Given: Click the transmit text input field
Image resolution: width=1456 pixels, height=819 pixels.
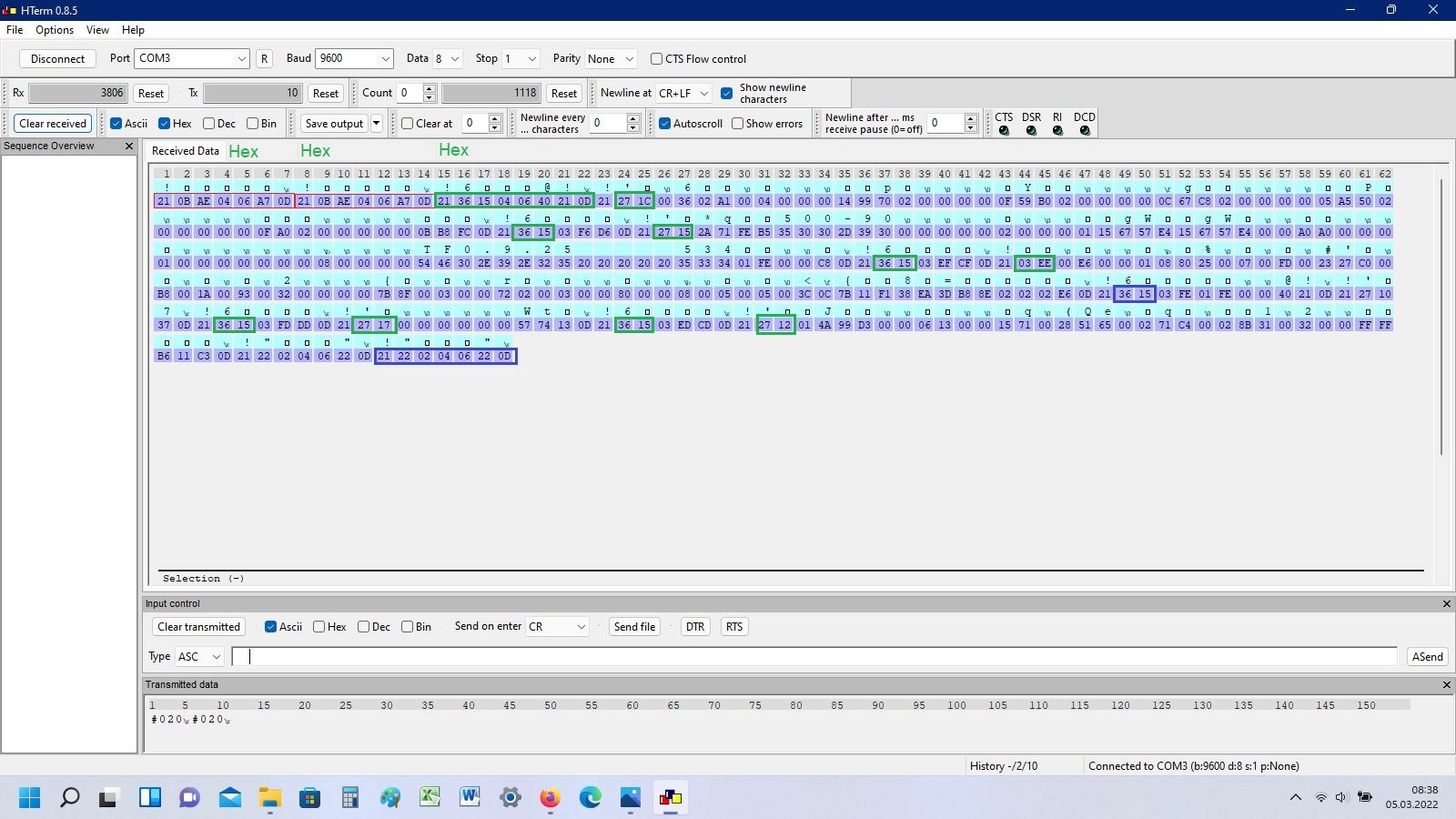Looking at the screenshot, I should 814,657.
